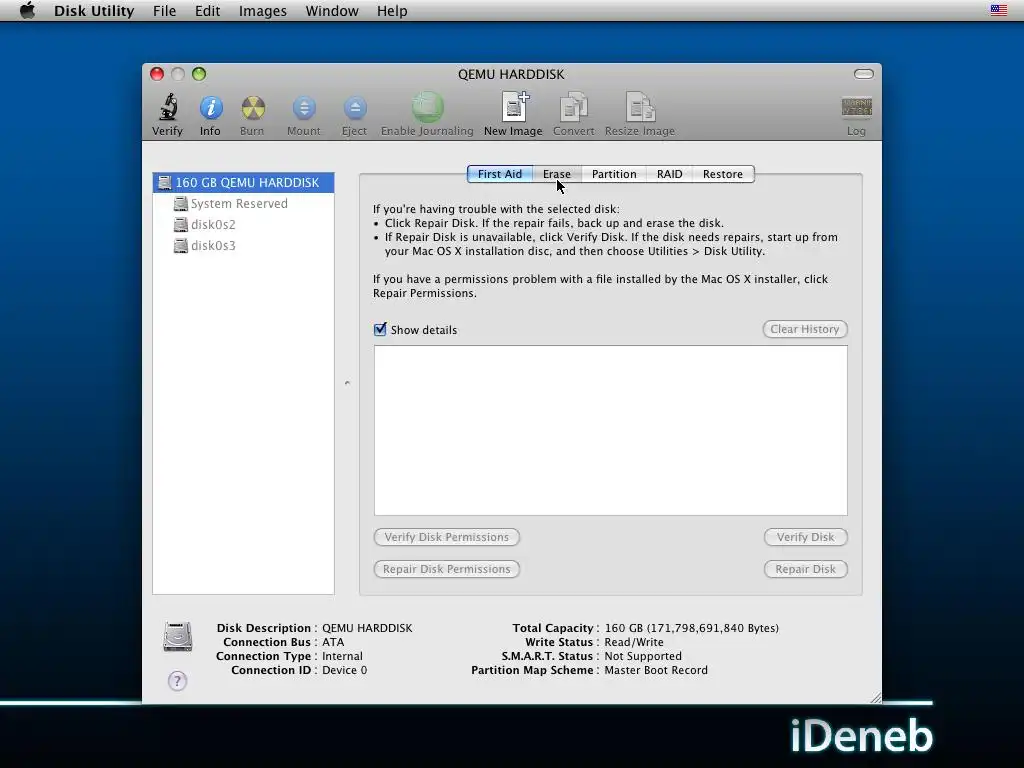Click the Connection Type Internal value
The image size is (1024, 768).
(x=342, y=656)
